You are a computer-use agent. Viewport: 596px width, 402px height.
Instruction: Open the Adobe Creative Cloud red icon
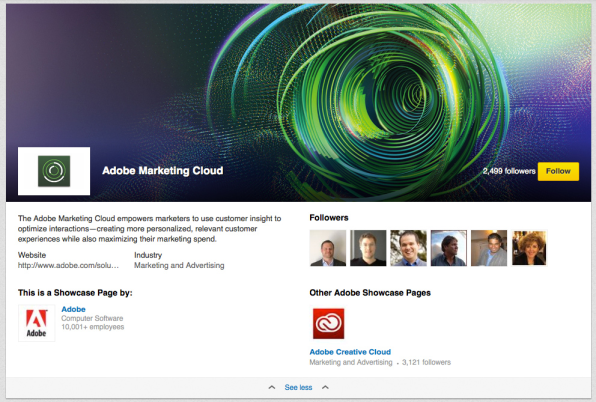pos(328,323)
